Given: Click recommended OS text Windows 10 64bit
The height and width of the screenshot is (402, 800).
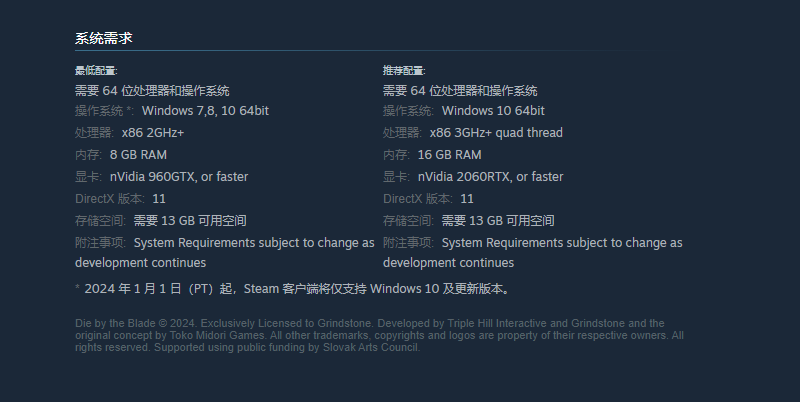Looking at the screenshot, I should click(493, 111).
